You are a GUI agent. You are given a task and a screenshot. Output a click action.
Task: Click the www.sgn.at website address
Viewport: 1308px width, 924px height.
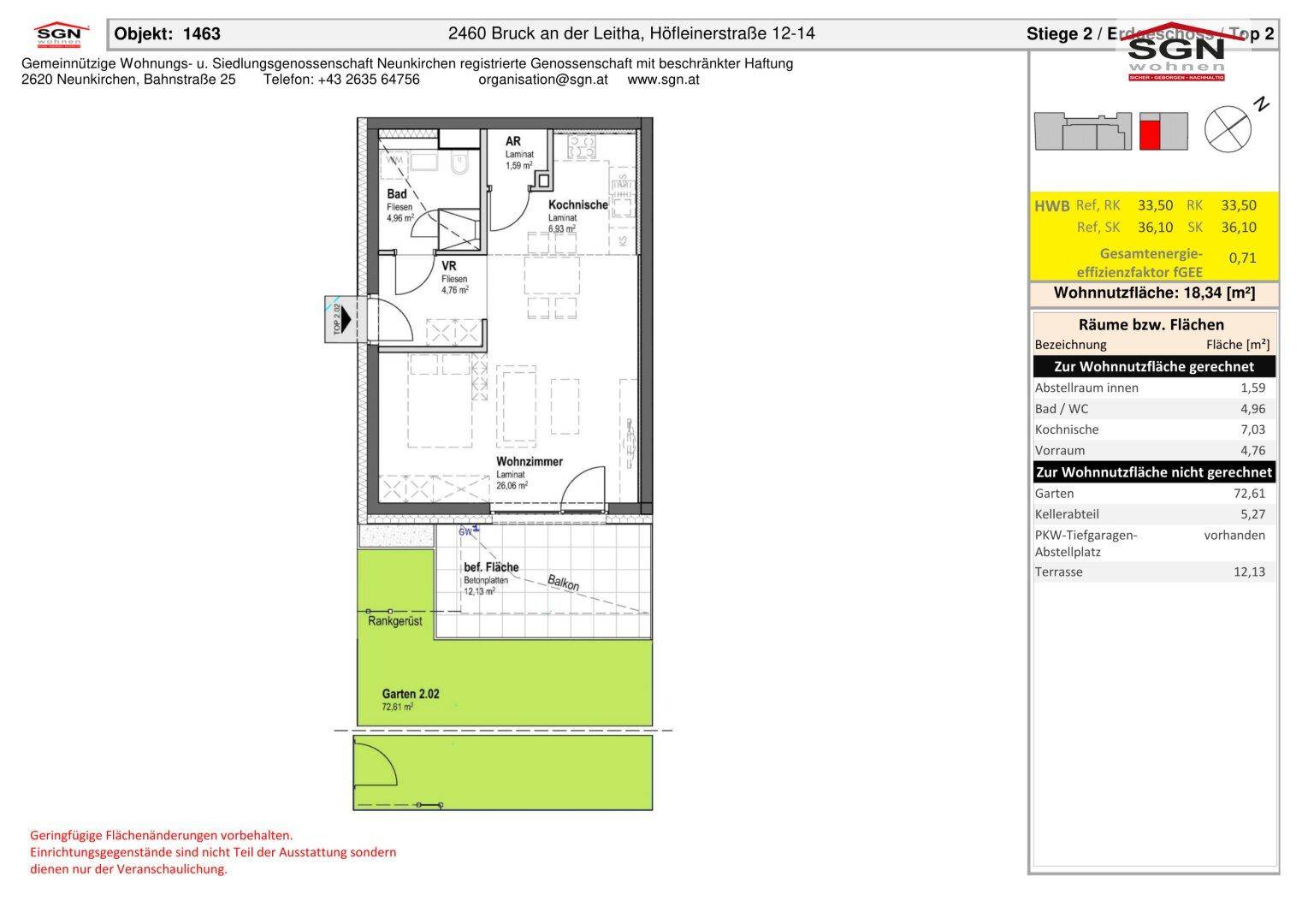click(x=664, y=80)
